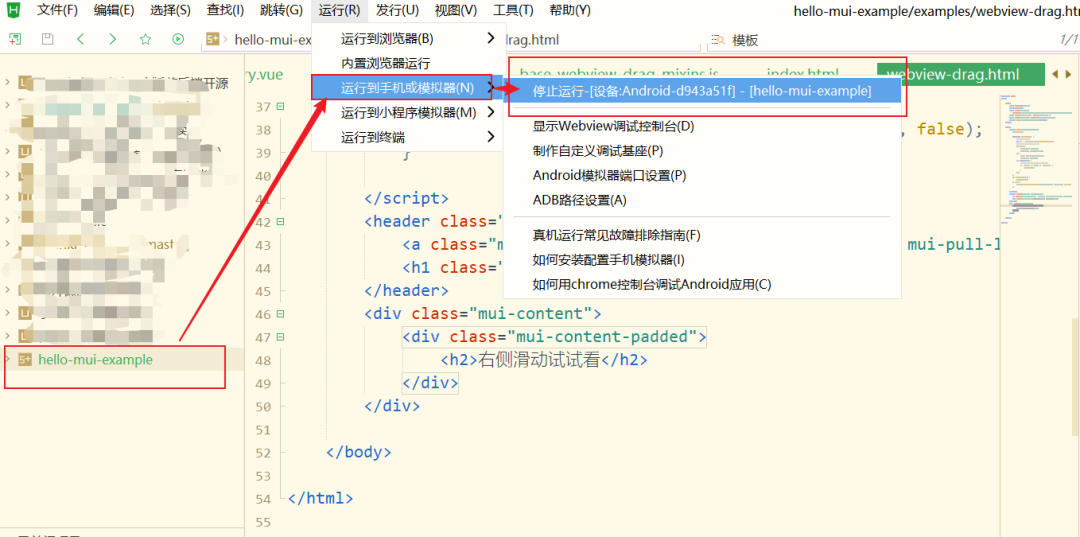Screen dimensions: 1080x537
Task: Expand submenu arrow for 运行到小程序模拟器(M)
Action: (490, 112)
